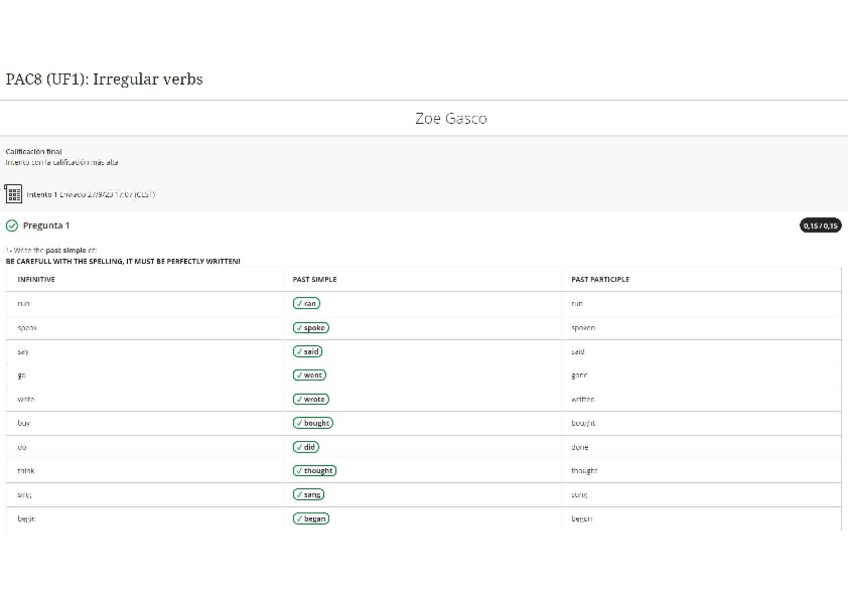The image size is (848, 599).
Task: Click the 'bought' answer field
Action: (x=313, y=423)
